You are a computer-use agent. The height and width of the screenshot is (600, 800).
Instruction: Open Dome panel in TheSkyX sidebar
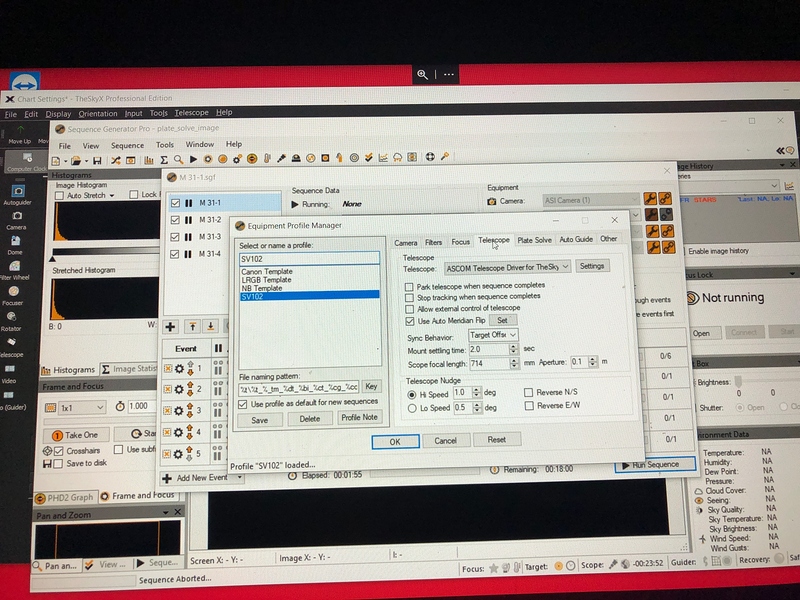click(x=15, y=245)
